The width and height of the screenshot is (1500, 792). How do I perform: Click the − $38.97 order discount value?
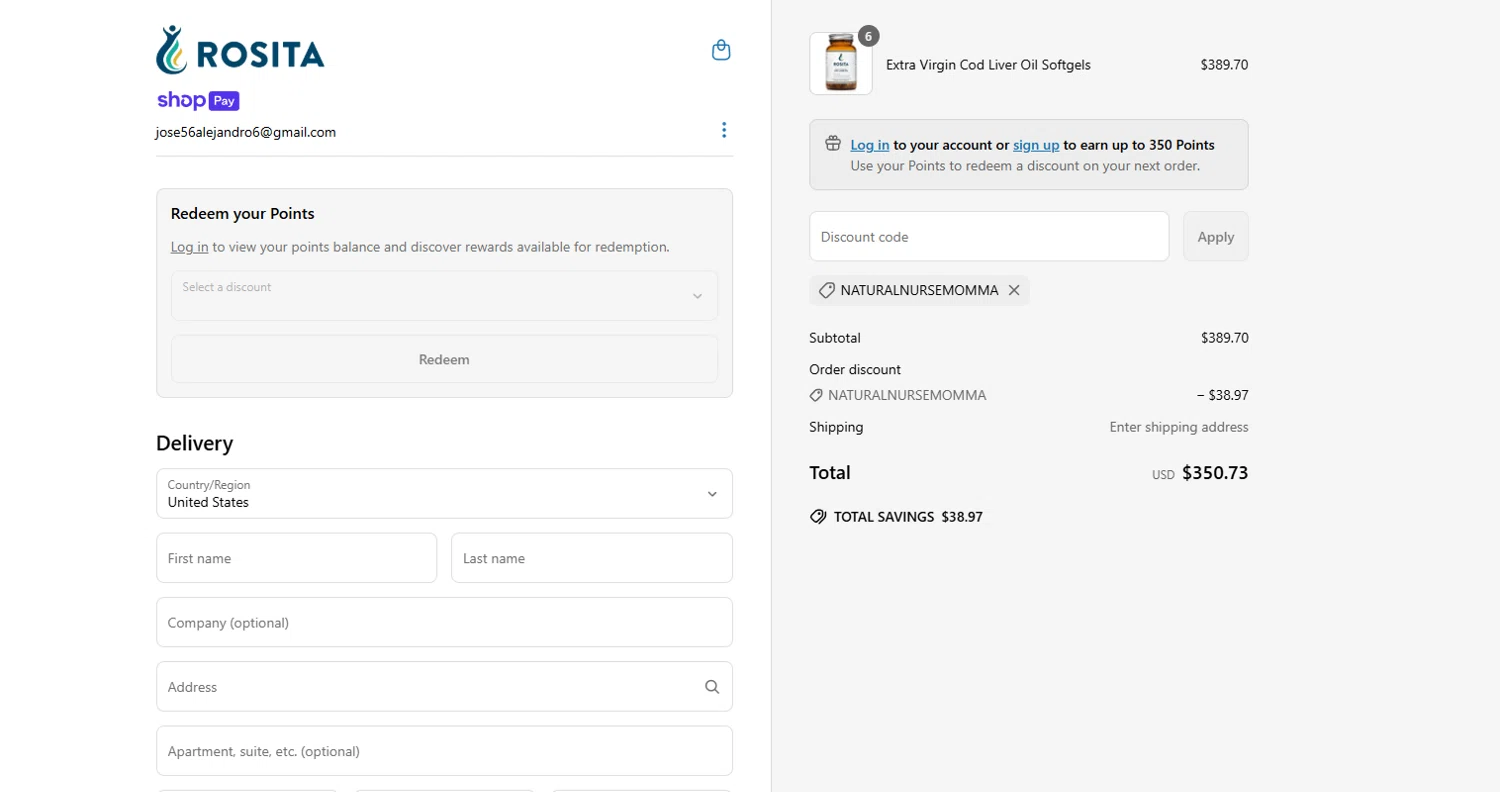(x=1222, y=395)
